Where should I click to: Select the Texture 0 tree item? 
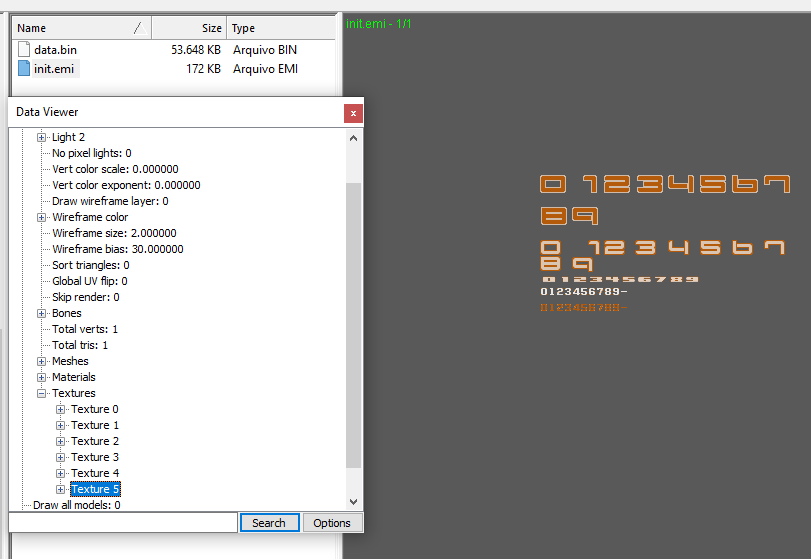[95, 409]
